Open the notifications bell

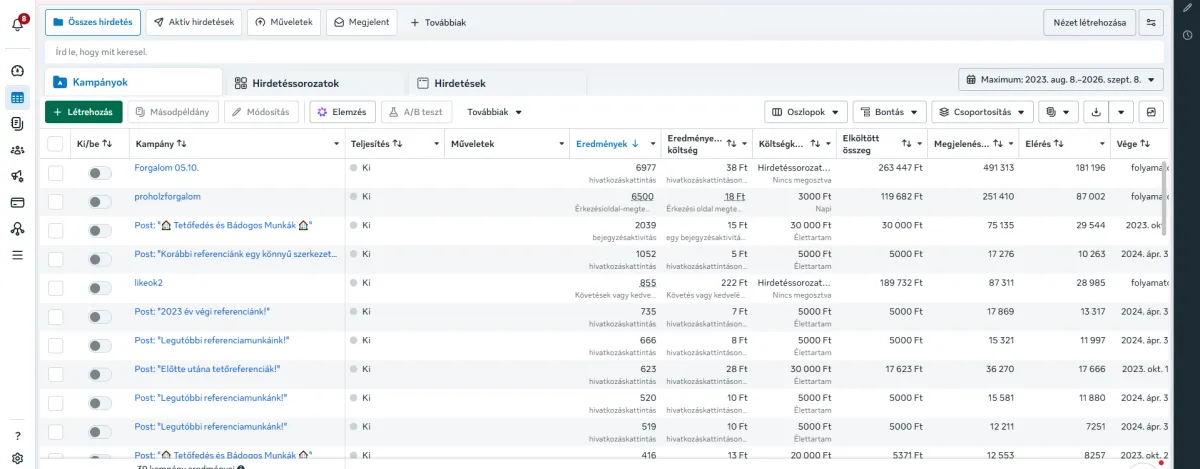18,24
